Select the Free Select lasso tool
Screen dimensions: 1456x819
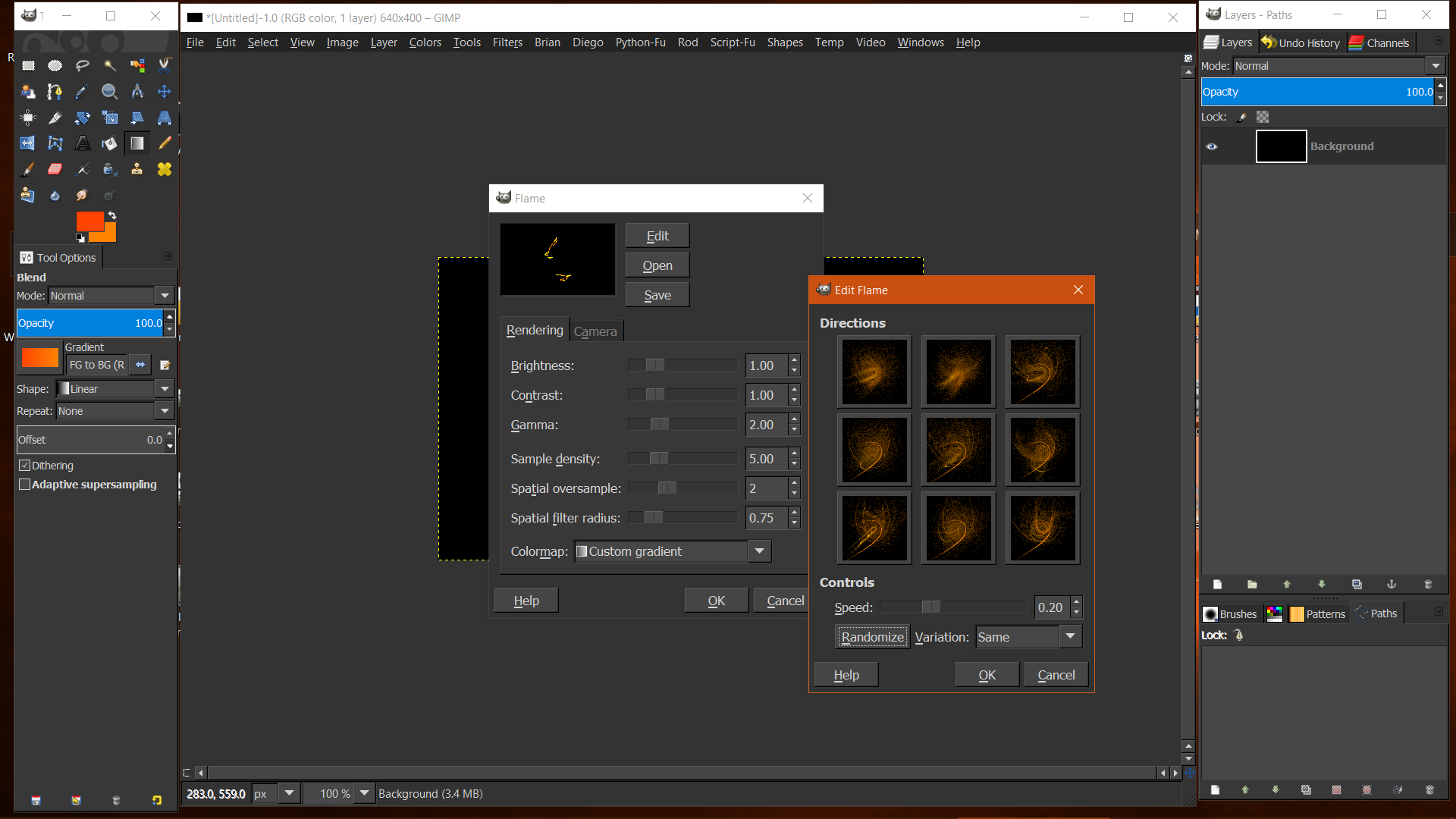[83, 66]
